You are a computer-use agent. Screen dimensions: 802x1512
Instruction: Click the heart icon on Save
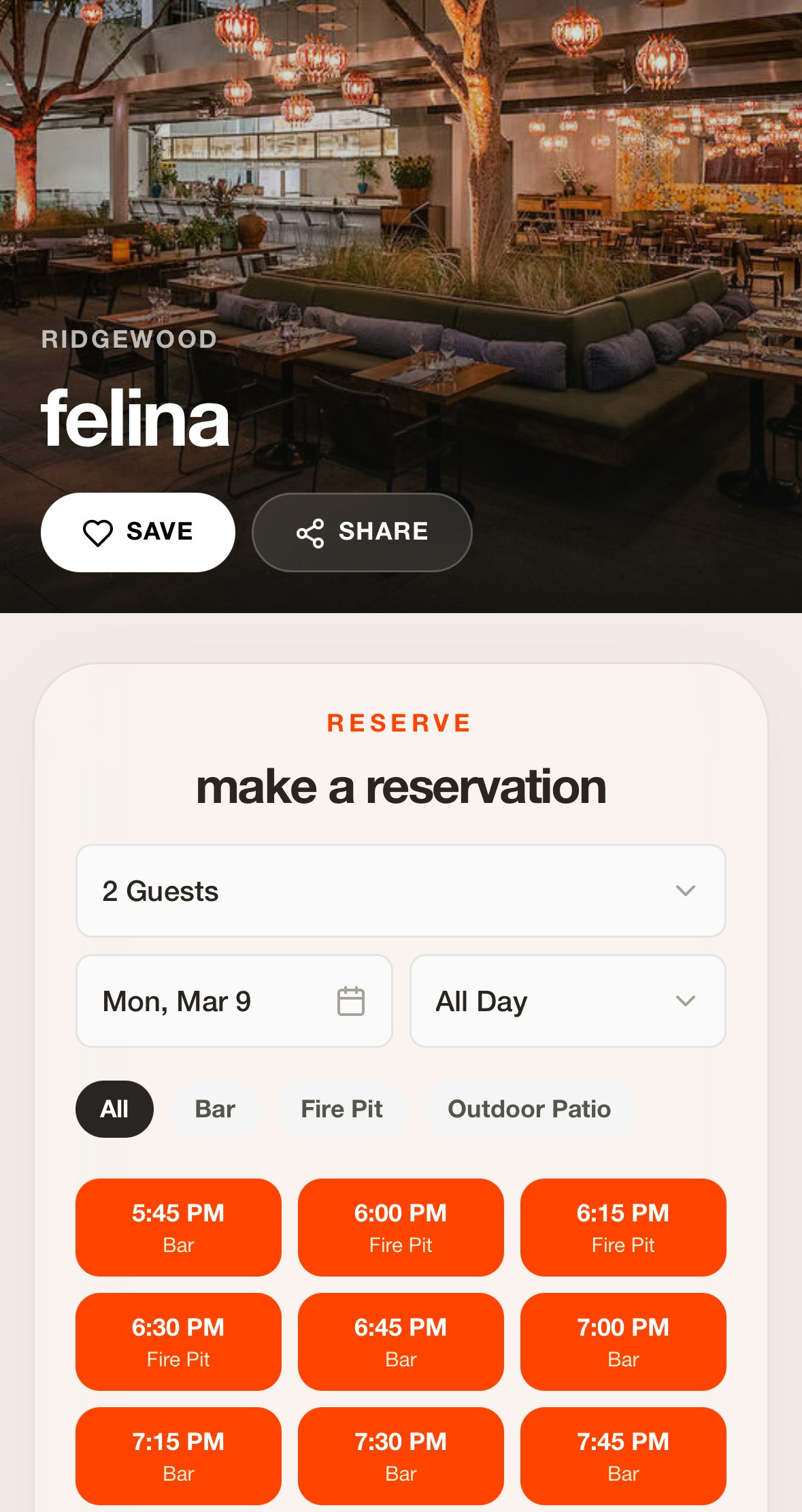coord(97,533)
